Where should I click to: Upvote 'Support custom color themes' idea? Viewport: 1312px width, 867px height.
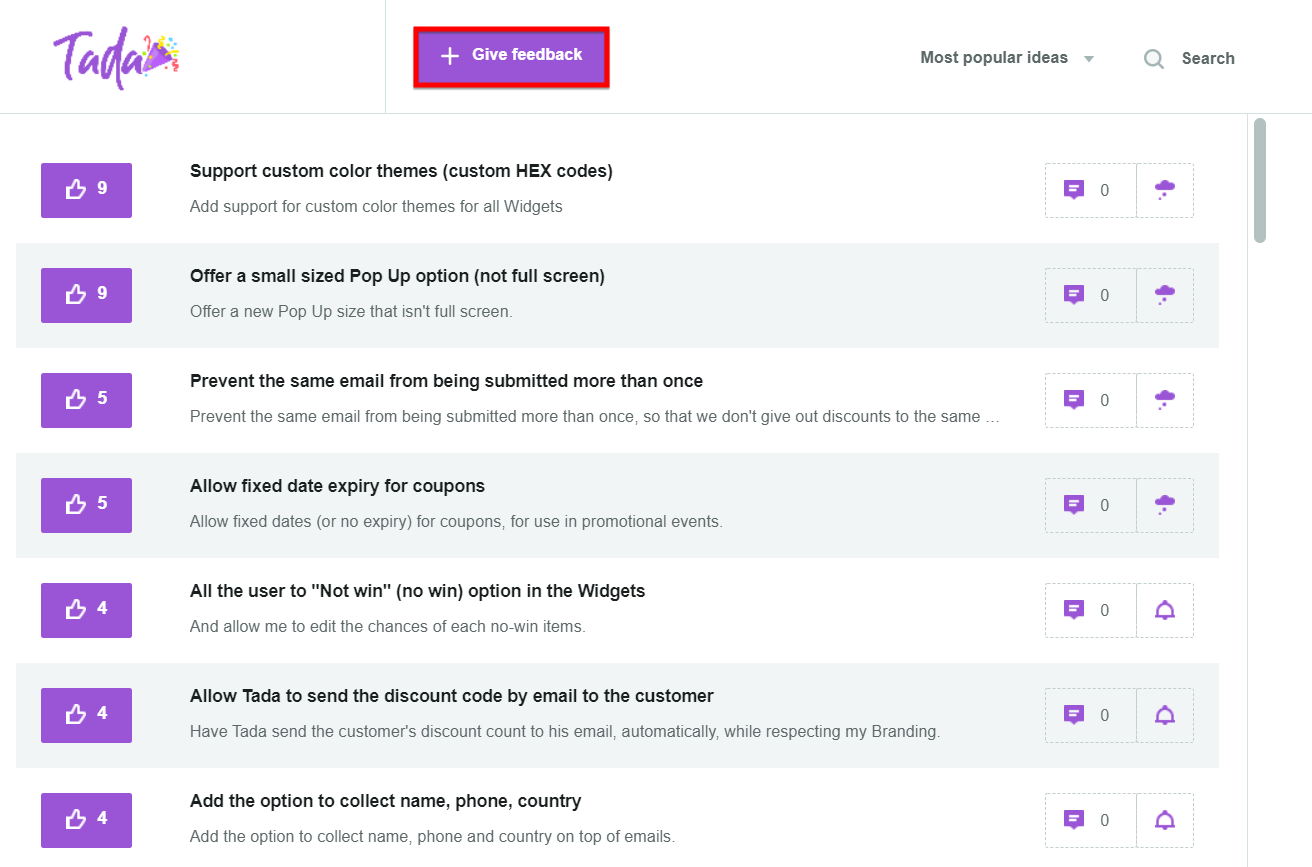coord(86,190)
